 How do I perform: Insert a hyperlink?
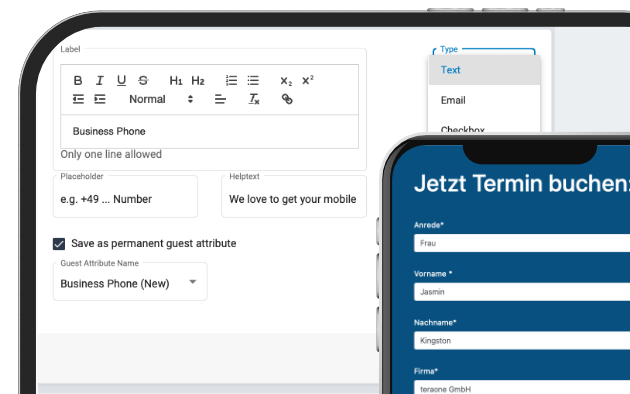coord(287,99)
